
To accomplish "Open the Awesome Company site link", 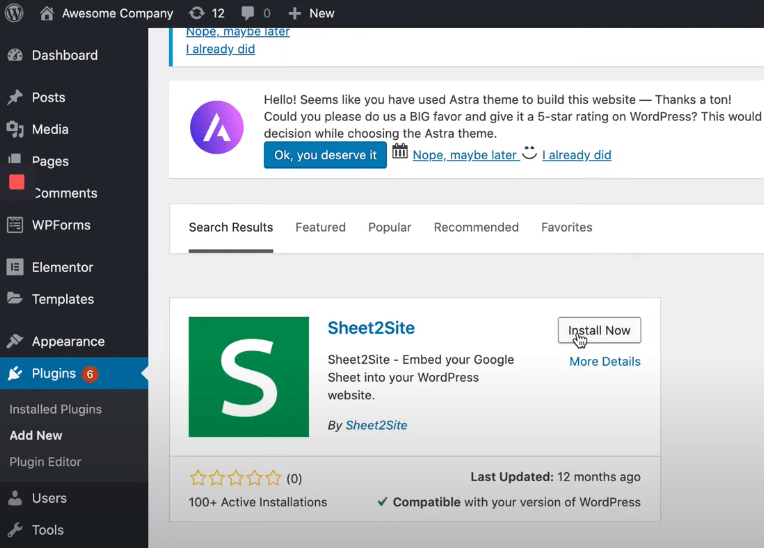I will [117, 13].
